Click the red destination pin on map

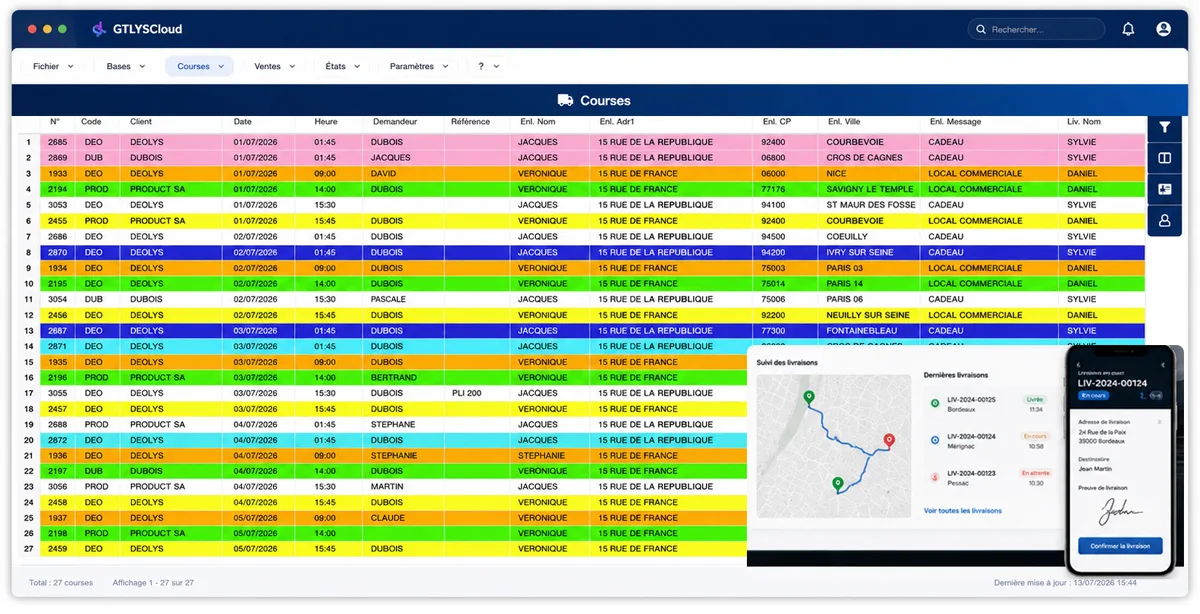click(x=888, y=441)
